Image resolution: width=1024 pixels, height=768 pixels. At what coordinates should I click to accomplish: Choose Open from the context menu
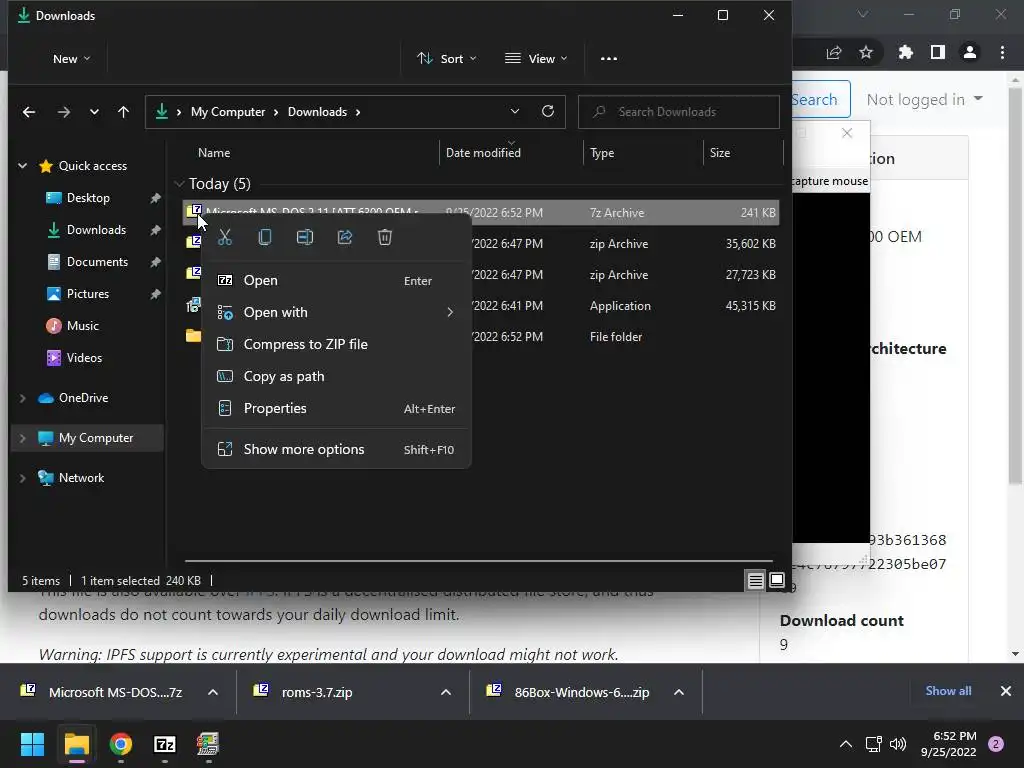[336, 280]
